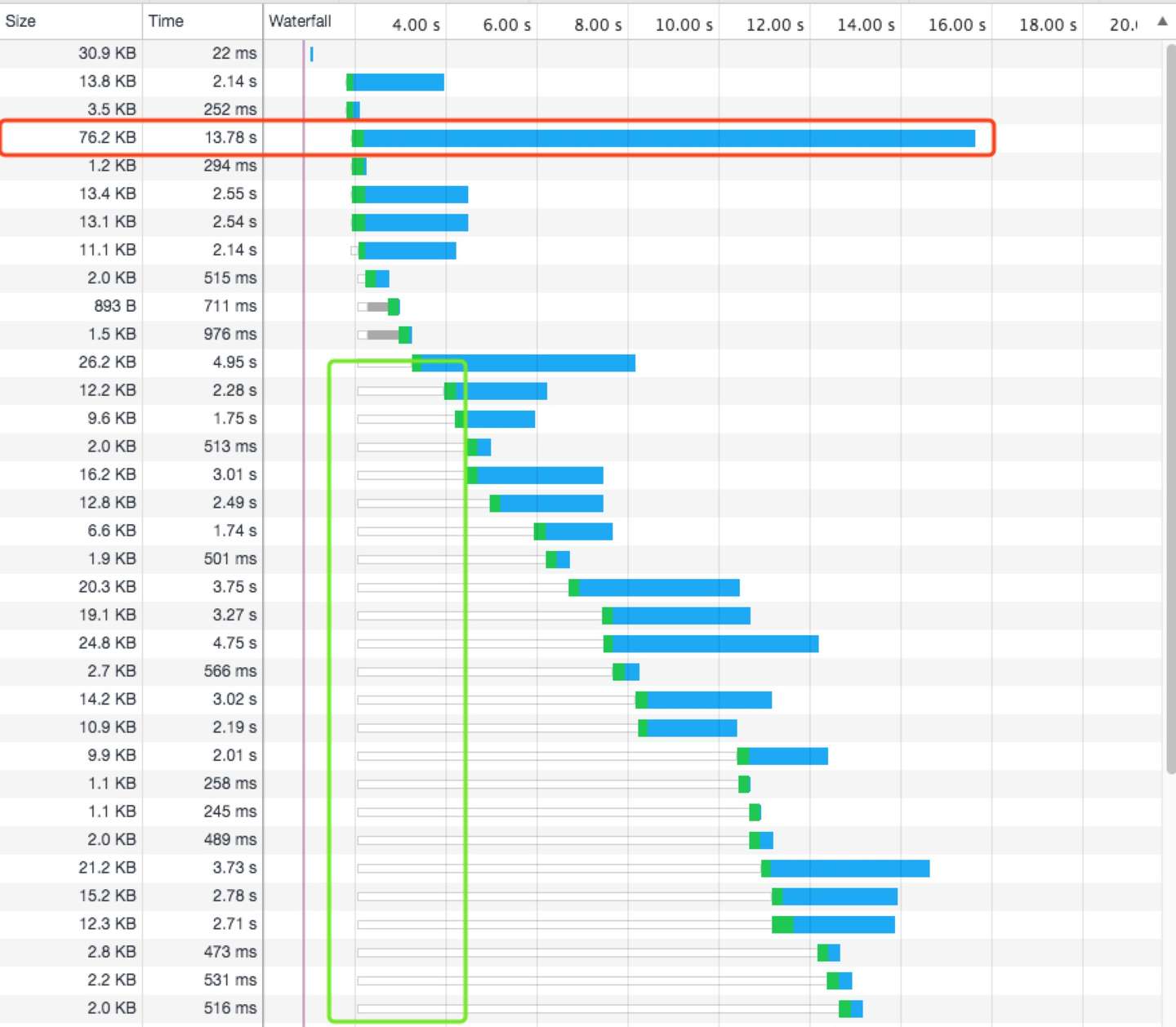The image size is (1176, 1027).
Task: Select the 21.2 KB request row
Action: pyautogui.click(x=581, y=869)
